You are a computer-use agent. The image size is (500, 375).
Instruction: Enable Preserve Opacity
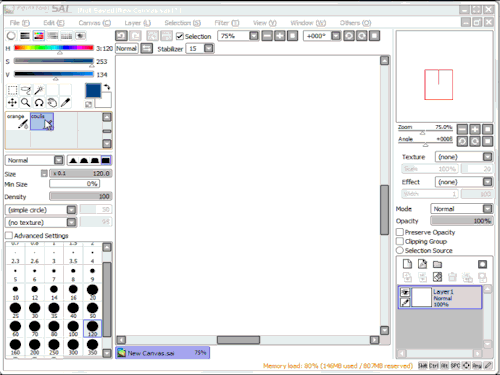coord(400,232)
